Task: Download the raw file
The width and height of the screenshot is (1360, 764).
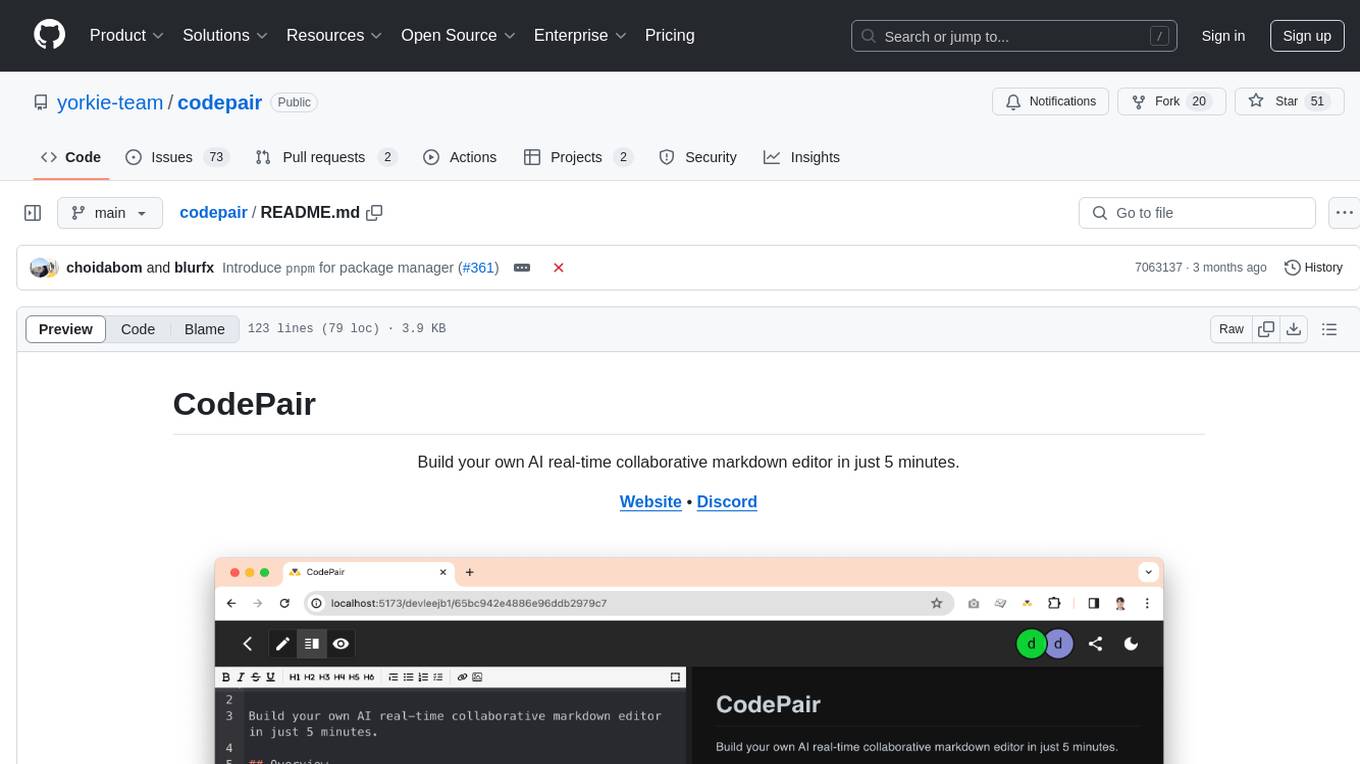Action: [1293, 329]
